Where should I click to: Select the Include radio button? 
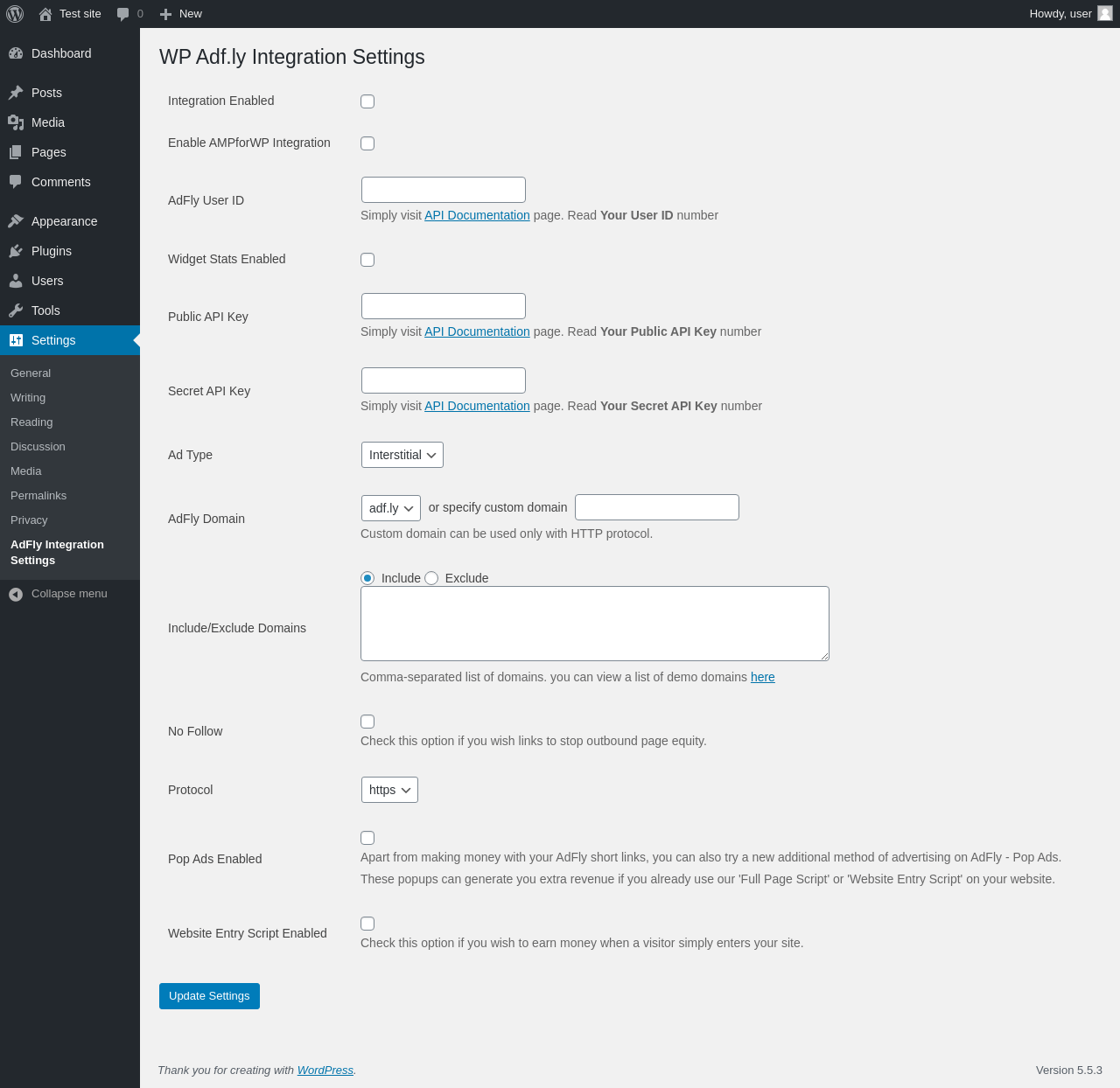367,578
